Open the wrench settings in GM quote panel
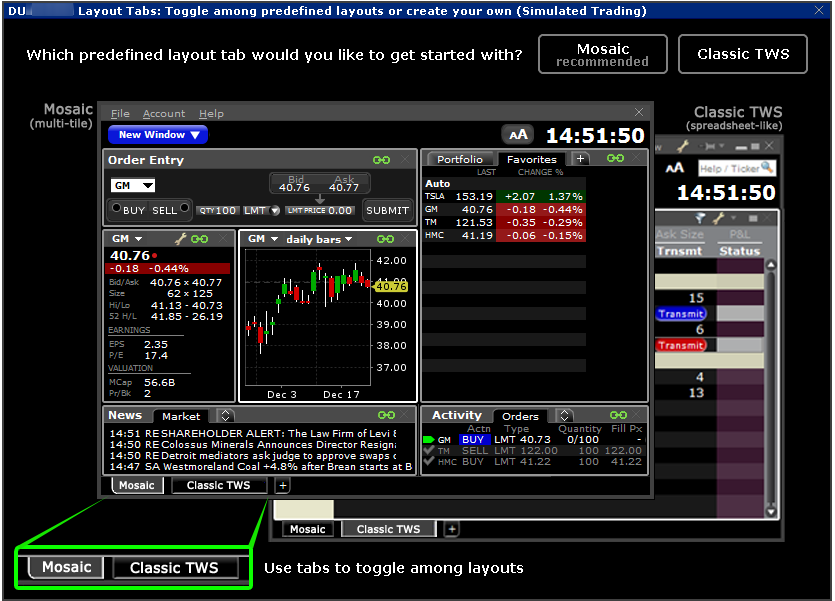The image size is (835, 601). click(x=181, y=239)
